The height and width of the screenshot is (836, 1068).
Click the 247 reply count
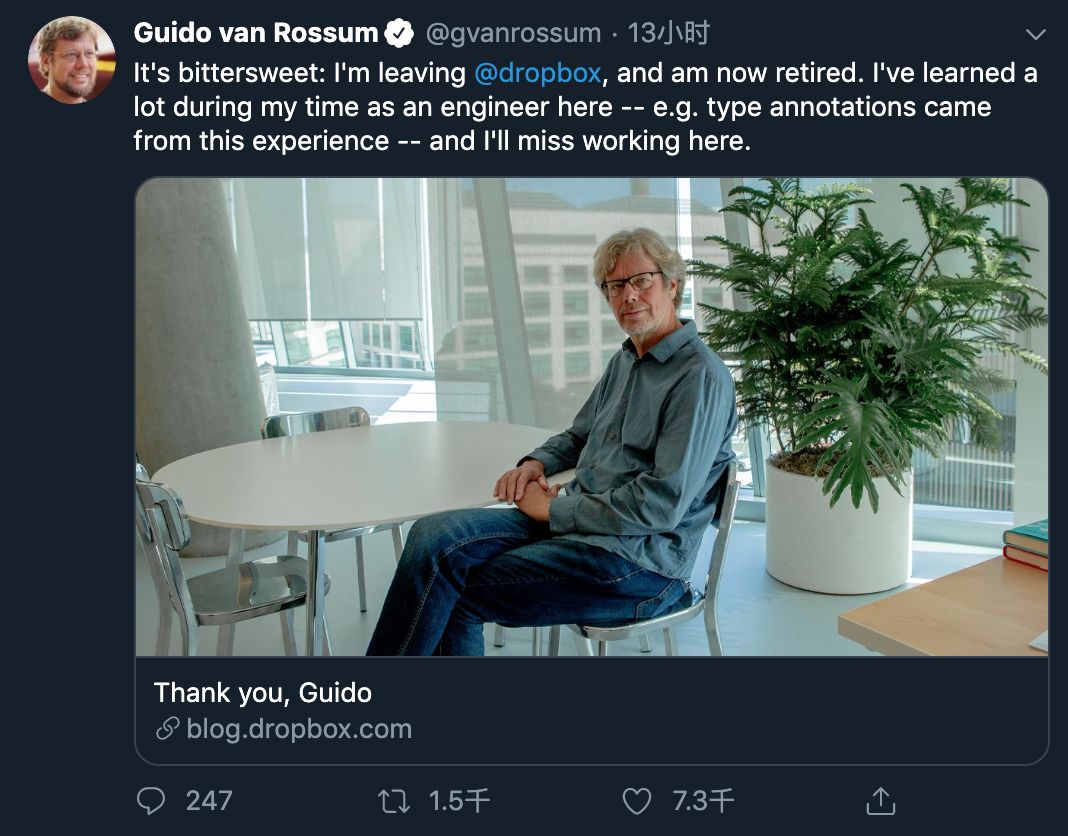[x=209, y=800]
